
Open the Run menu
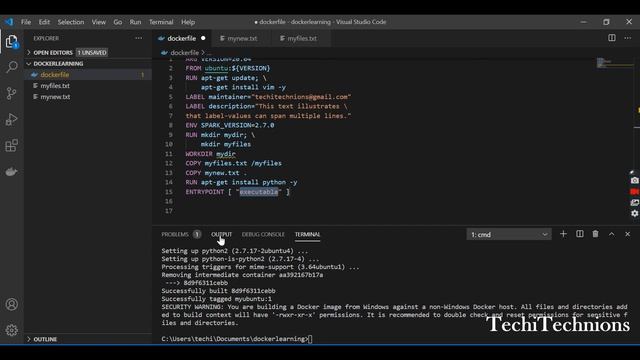click(x=135, y=22)
